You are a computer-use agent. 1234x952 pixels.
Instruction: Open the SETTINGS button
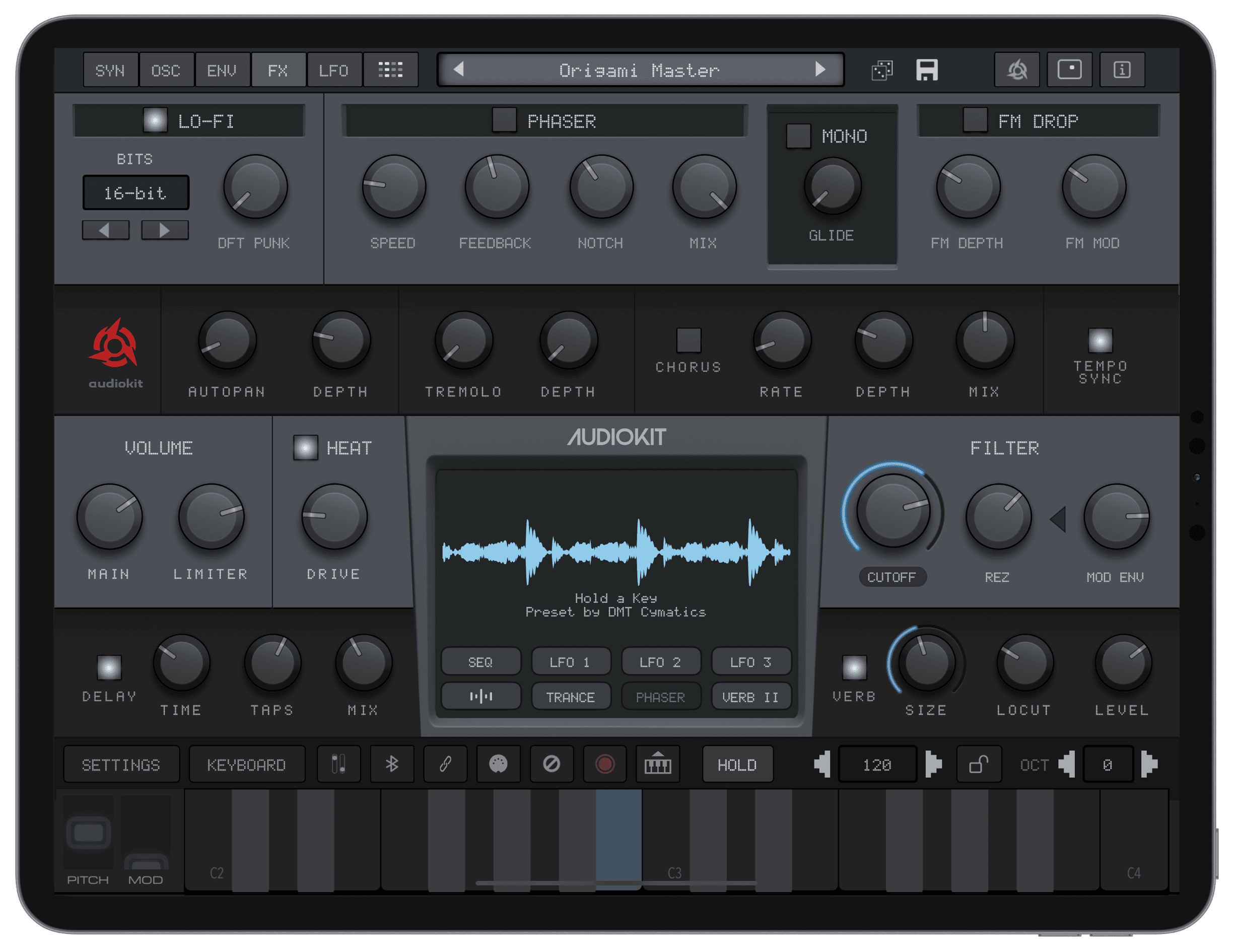(121, 765)
